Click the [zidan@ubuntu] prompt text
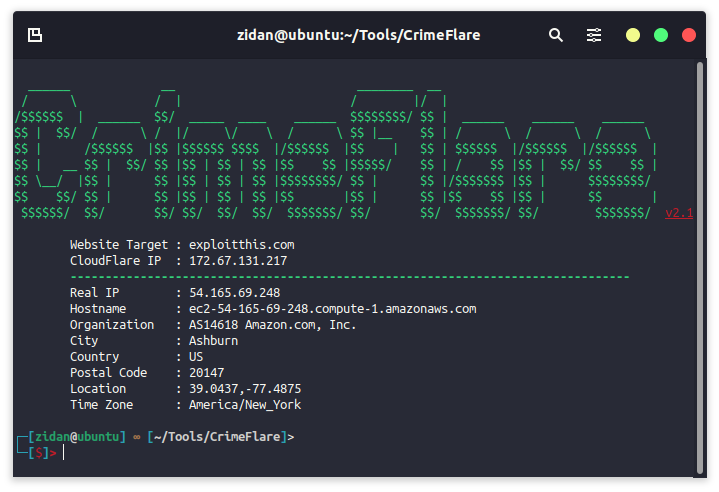Screen dimensions: 719x492 coord(77,437)
